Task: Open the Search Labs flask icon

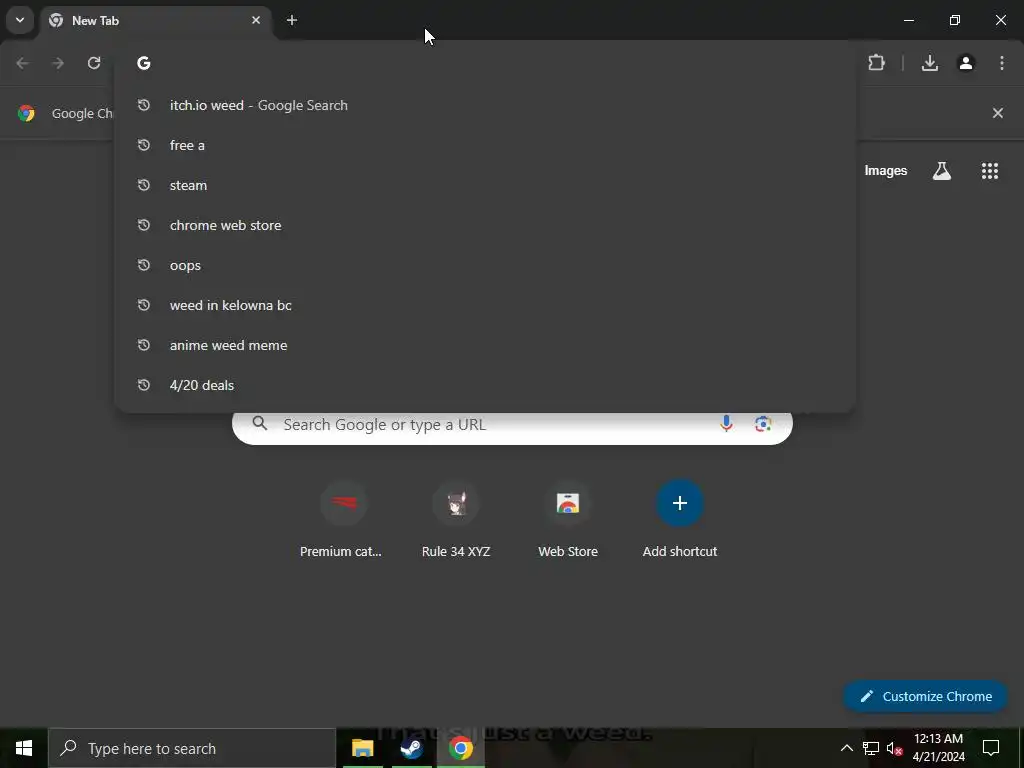Action: pos(942,170)
